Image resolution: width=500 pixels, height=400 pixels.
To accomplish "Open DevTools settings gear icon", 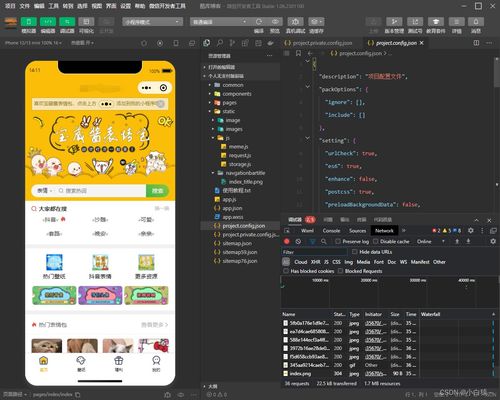I will coord(471,231).
